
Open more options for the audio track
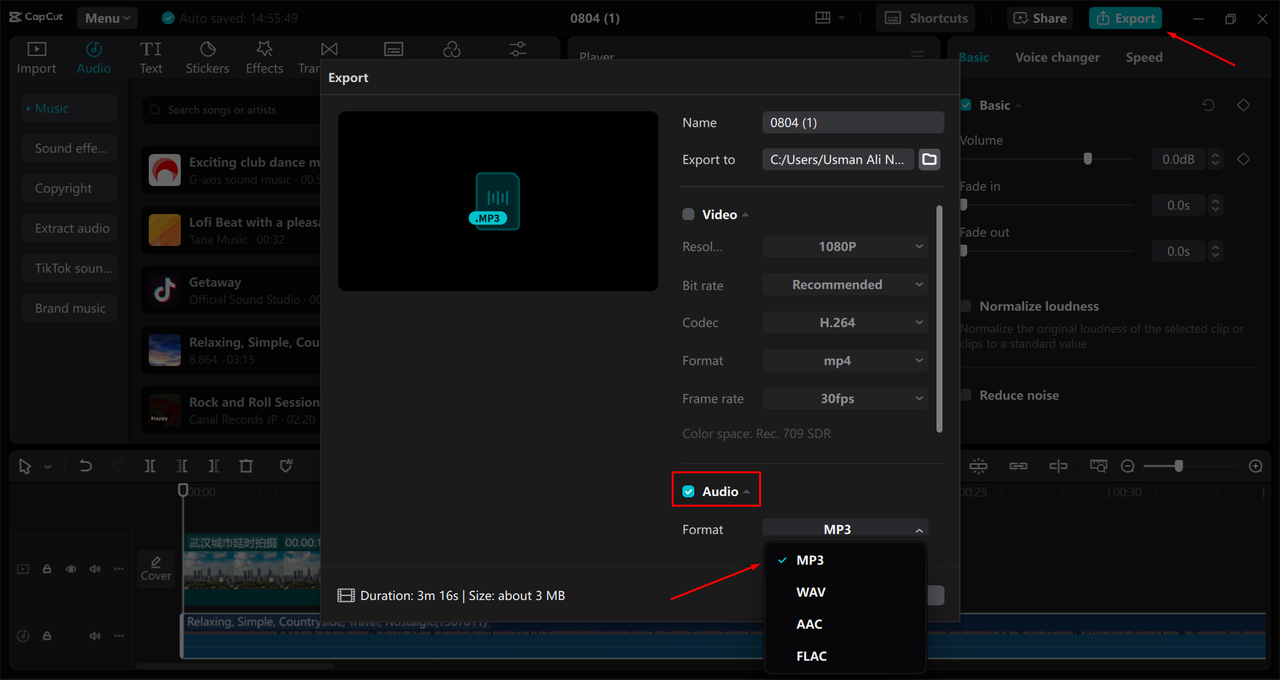[x=119, y=636]
